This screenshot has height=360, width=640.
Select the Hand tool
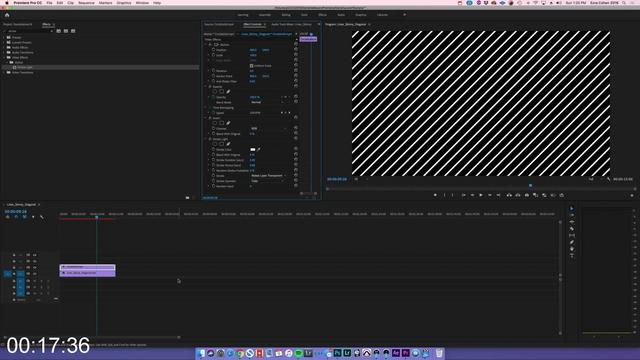tap(571, 249)
